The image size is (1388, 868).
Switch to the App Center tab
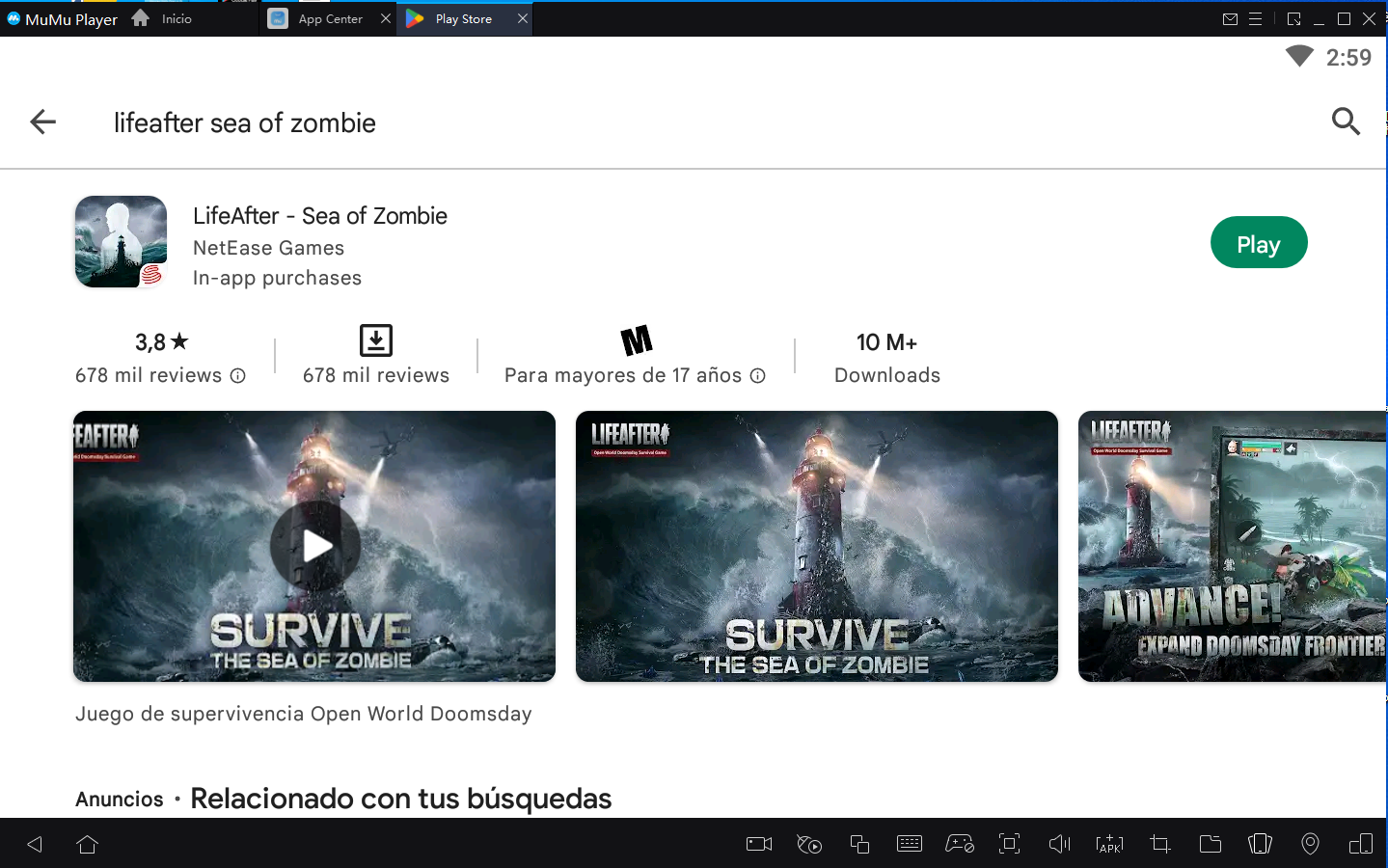point(330,19)
